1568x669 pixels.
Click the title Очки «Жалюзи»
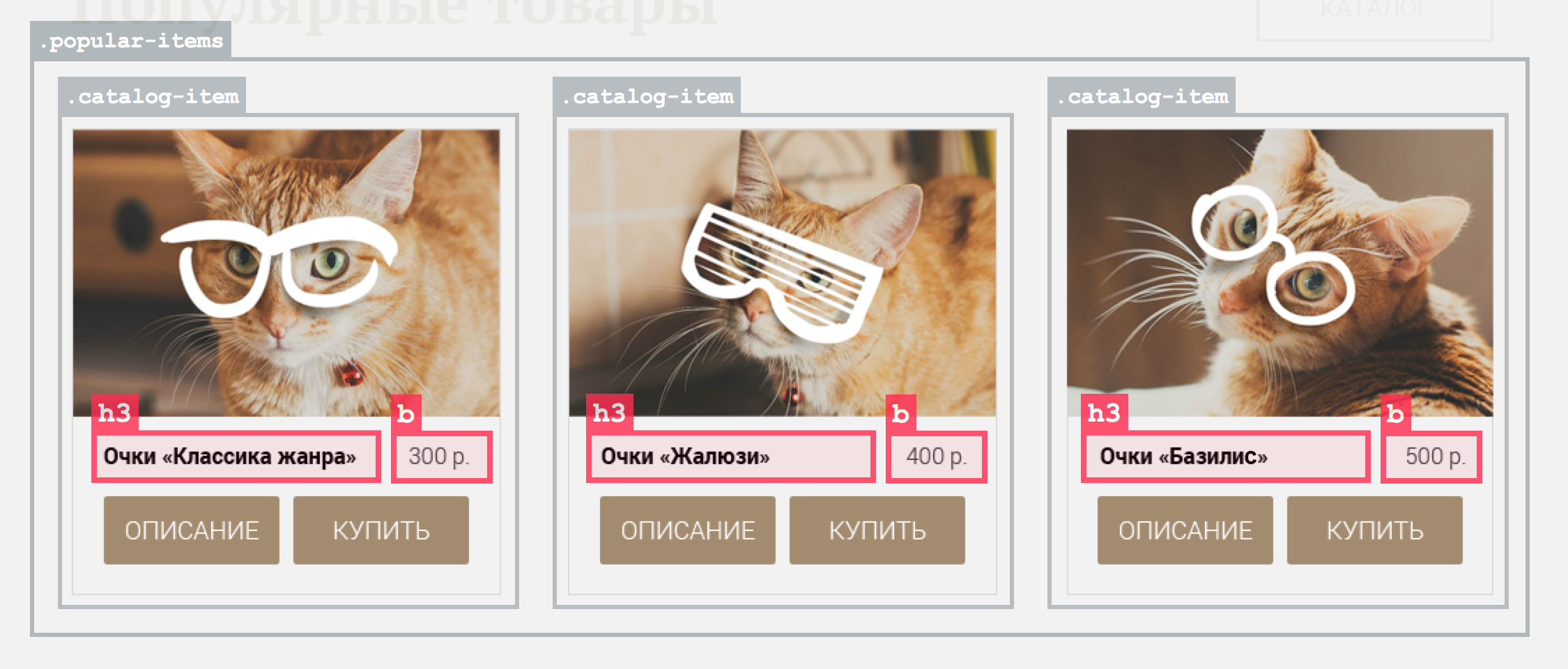coord(686,456)
